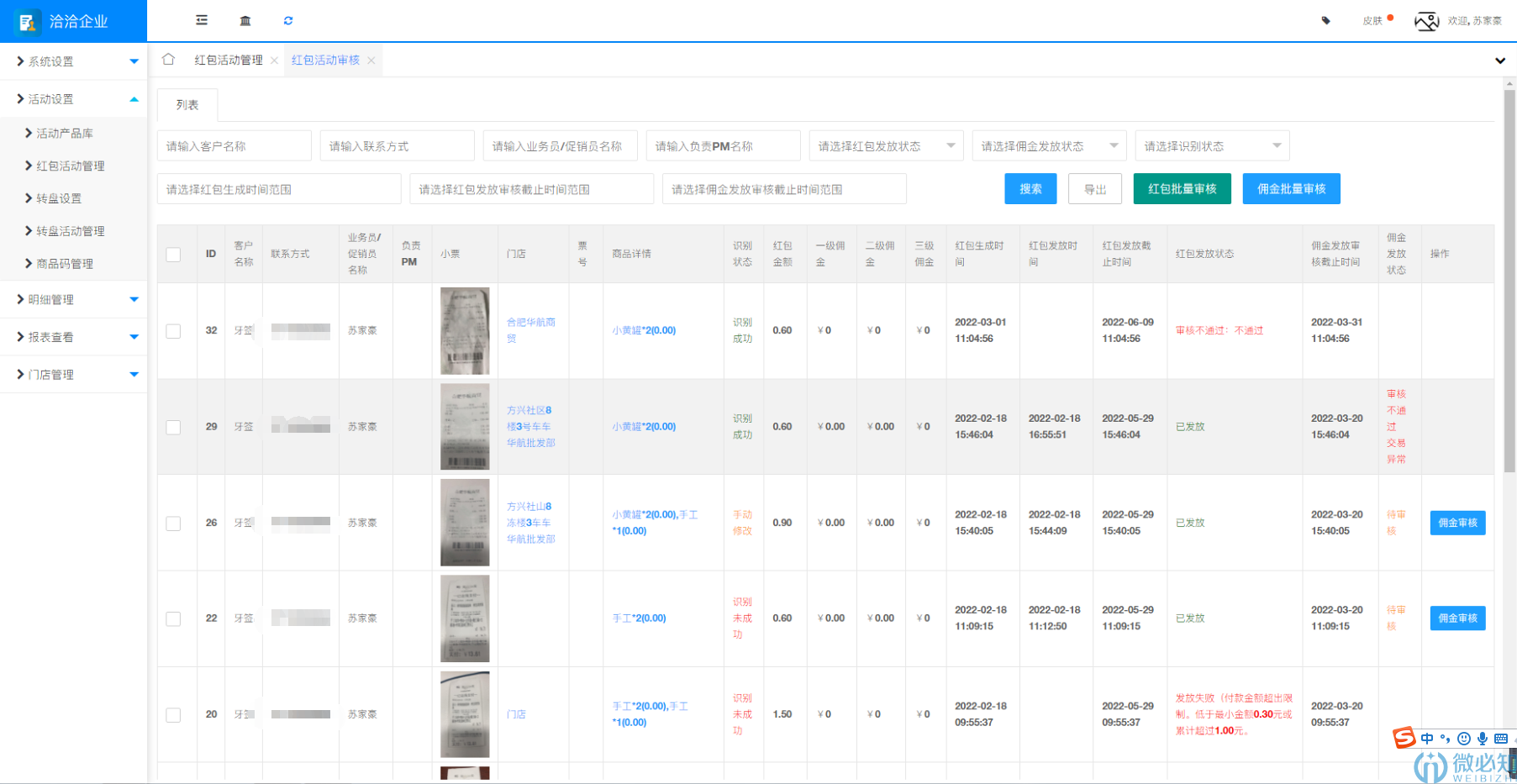The image size is (1517, 784).
Task: Toggle the select-all header checkbox
Action: pyautogui.click(x=173, y=255)
